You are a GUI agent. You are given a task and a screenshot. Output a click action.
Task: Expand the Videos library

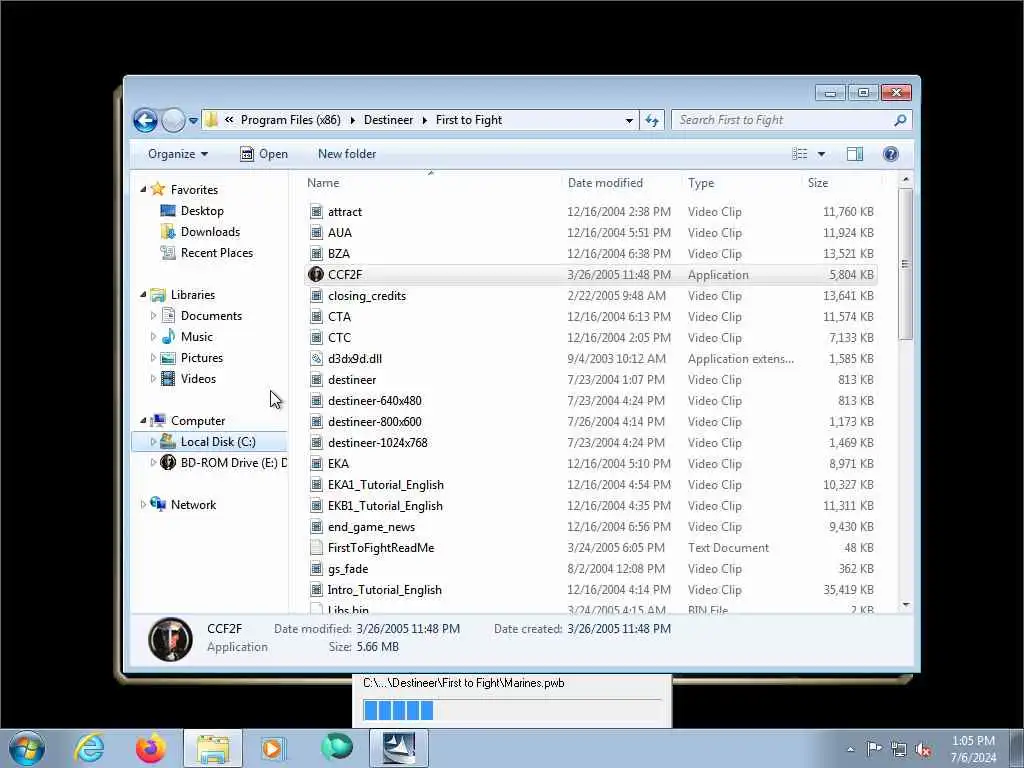coord(153,379)
